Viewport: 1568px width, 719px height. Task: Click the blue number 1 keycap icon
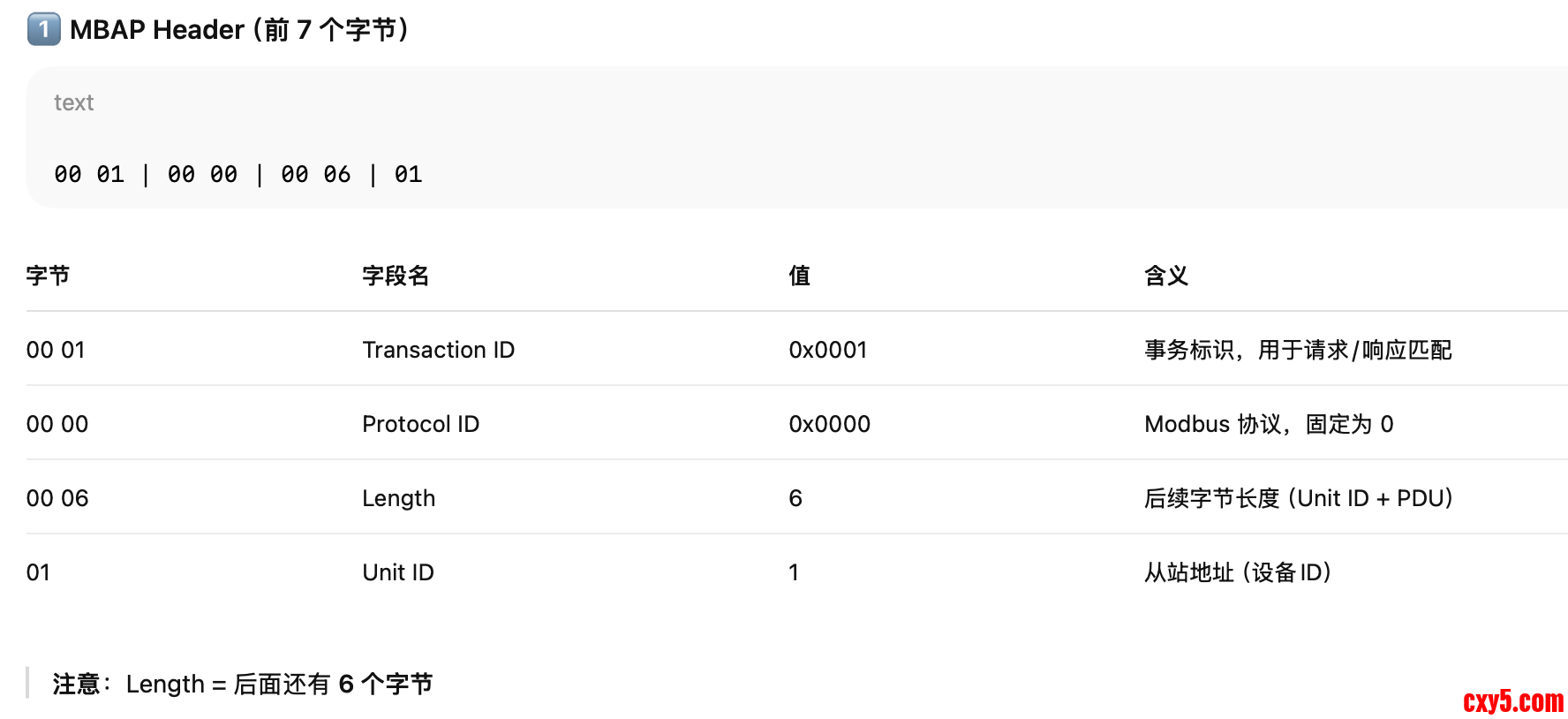tap(43, 29)
